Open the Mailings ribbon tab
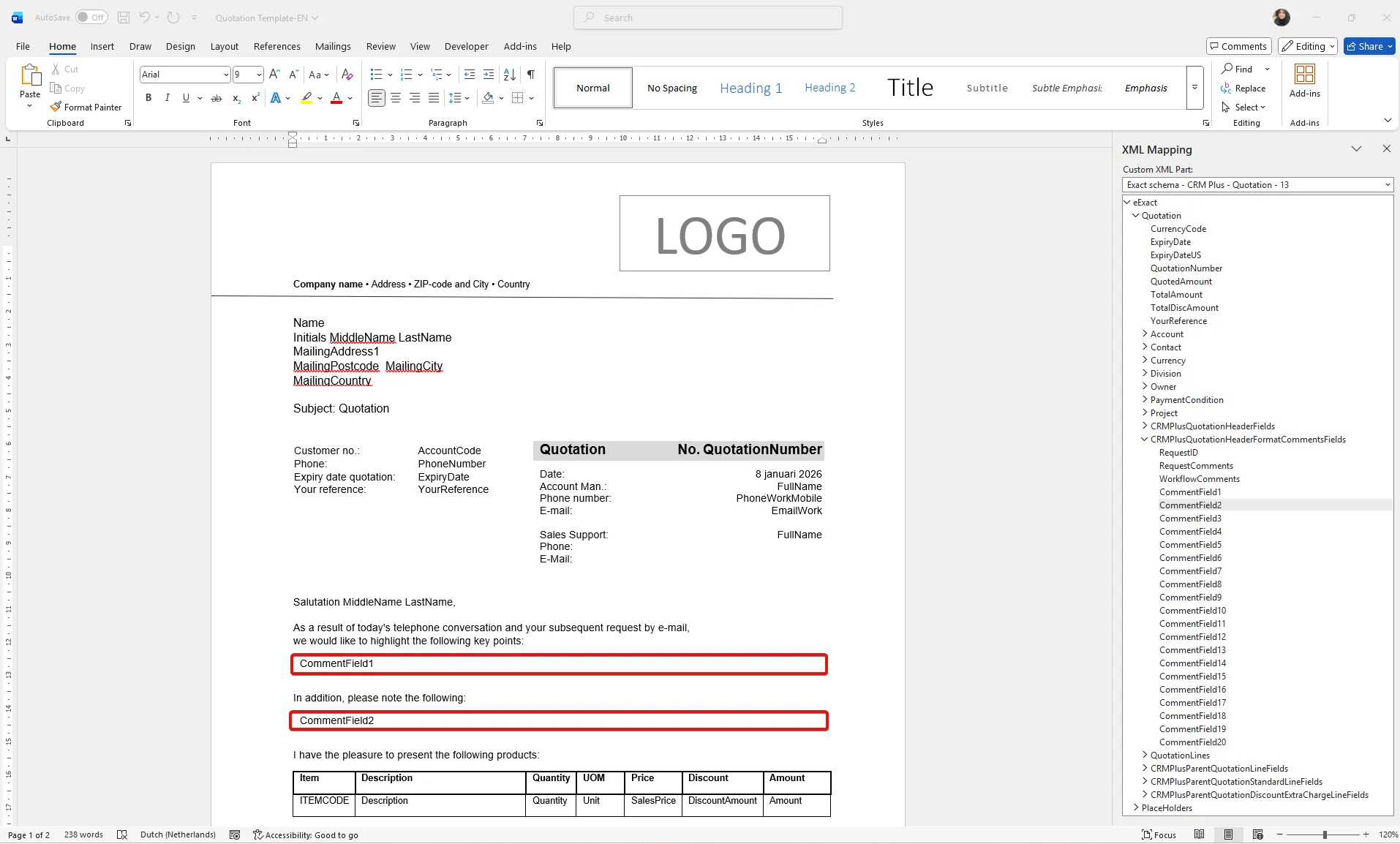The width and height of the screenshot is (1400, 844). click(333, 46)
